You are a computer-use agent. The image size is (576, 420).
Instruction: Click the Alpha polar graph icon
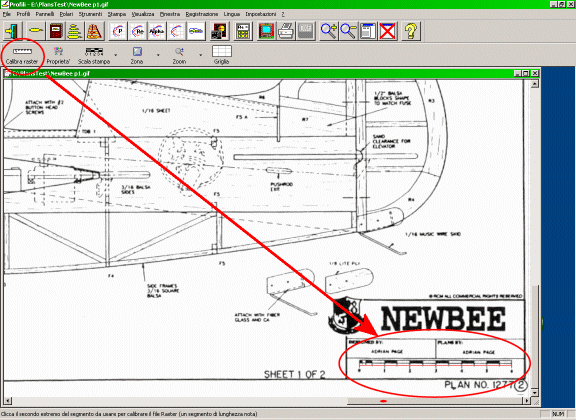click(x=157, y=31)
